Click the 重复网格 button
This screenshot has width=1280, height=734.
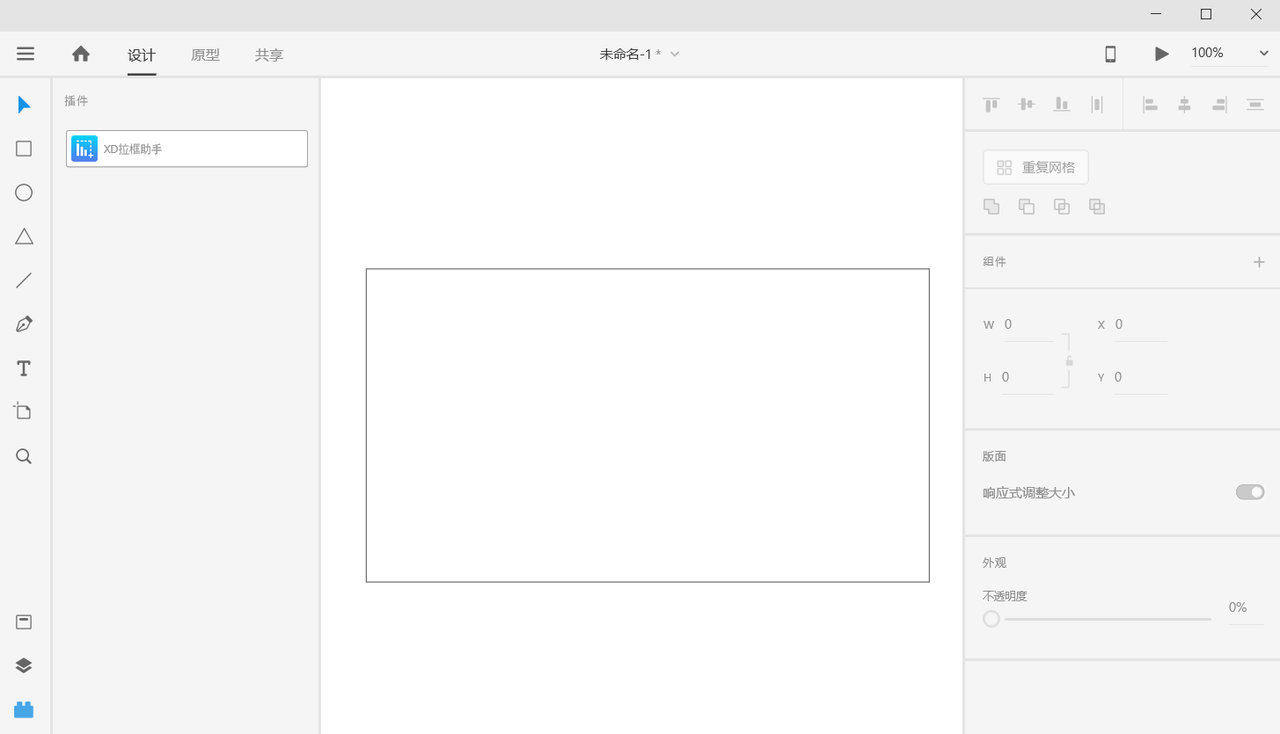pyautogui.click(x=1036, y=167)
